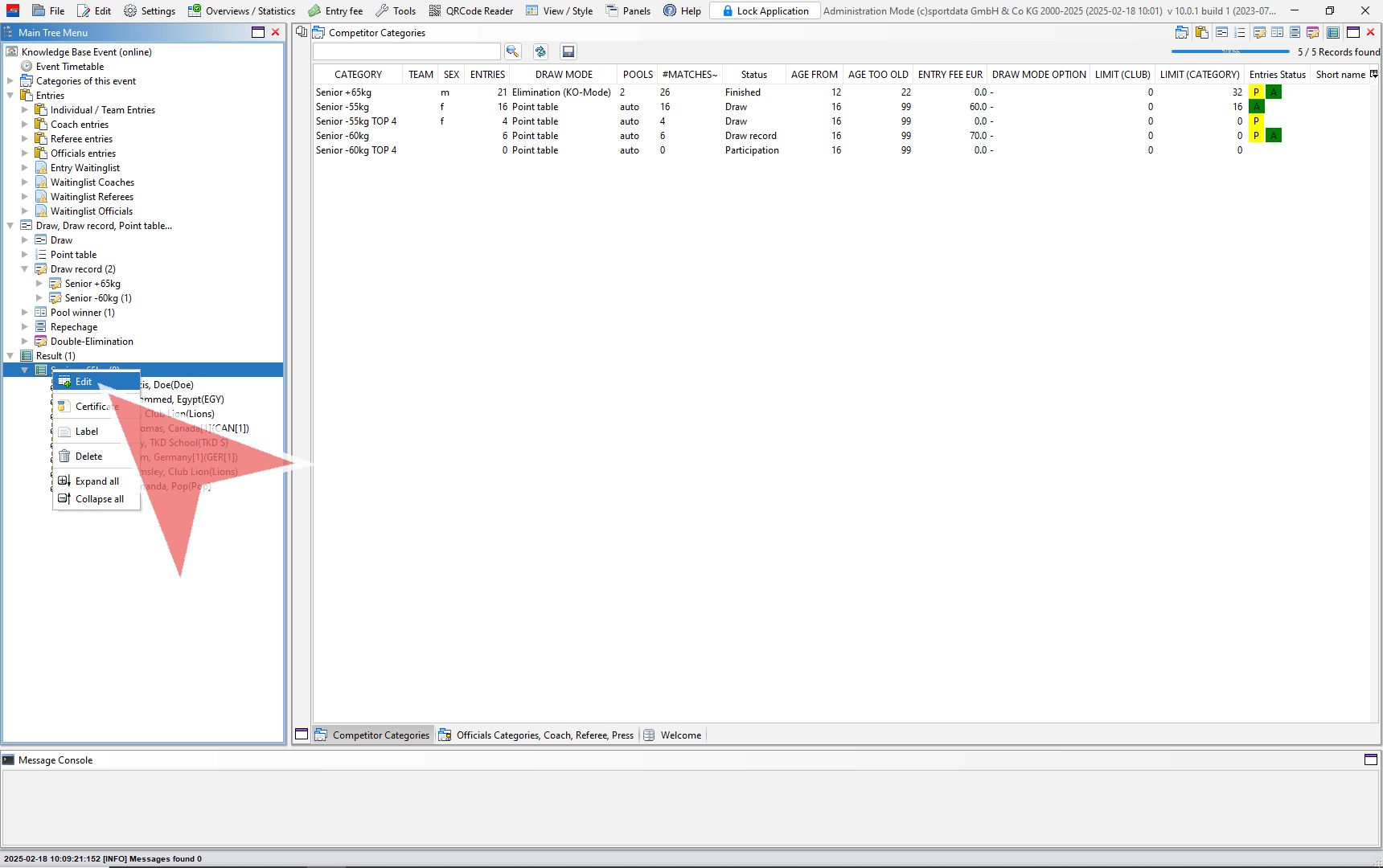Click green A status on Senior -55kg row
The width and height of the screenshot is (1383, 868).
[x=1257, y=107]
